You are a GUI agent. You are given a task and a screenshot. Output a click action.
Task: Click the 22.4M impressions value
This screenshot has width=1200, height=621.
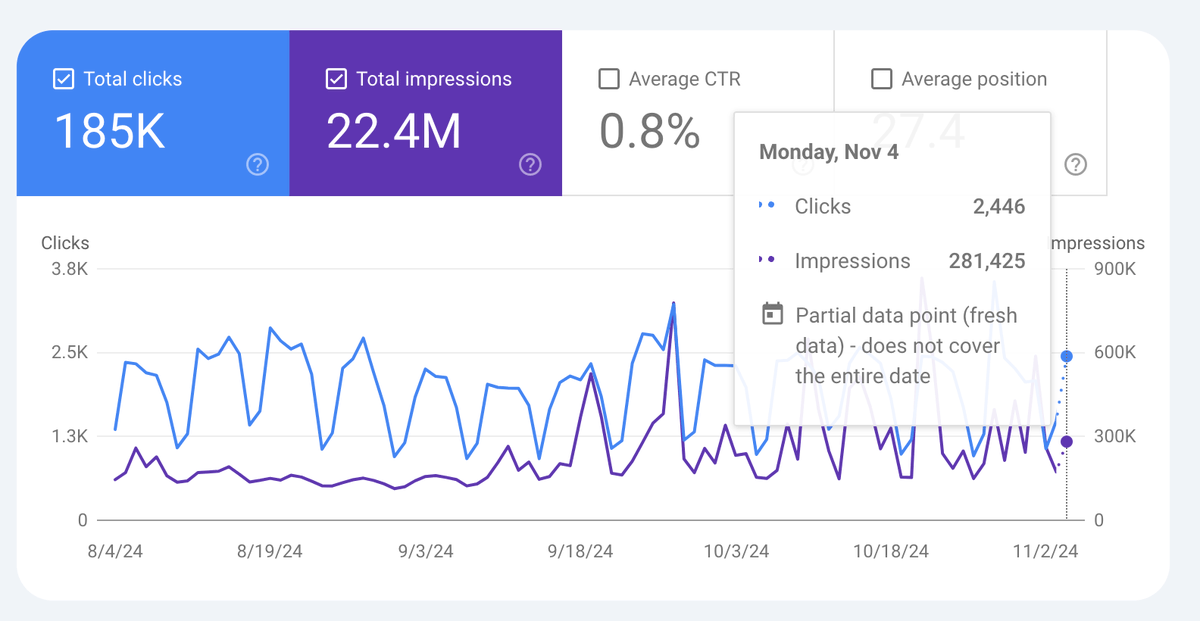393,131
